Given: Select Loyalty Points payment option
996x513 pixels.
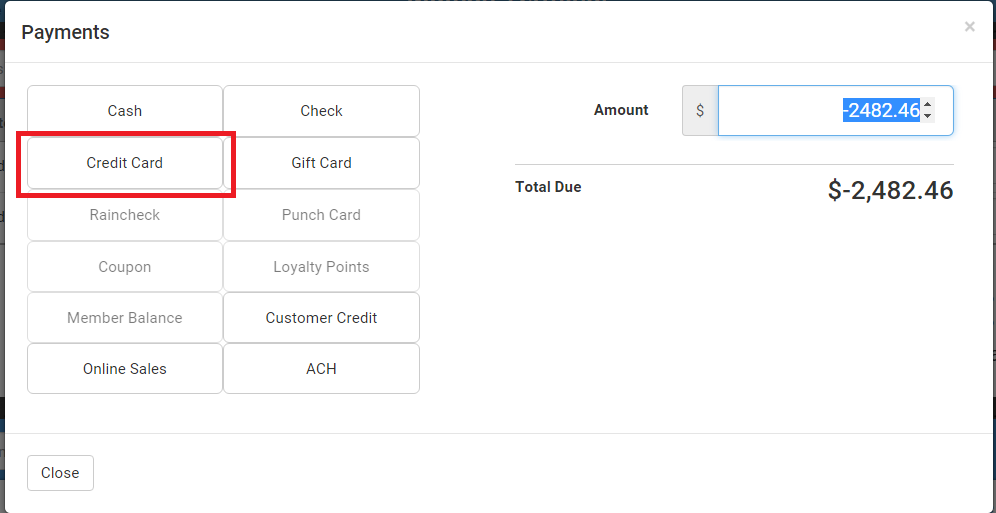Looking at the screenshot, I should point(321,267).
